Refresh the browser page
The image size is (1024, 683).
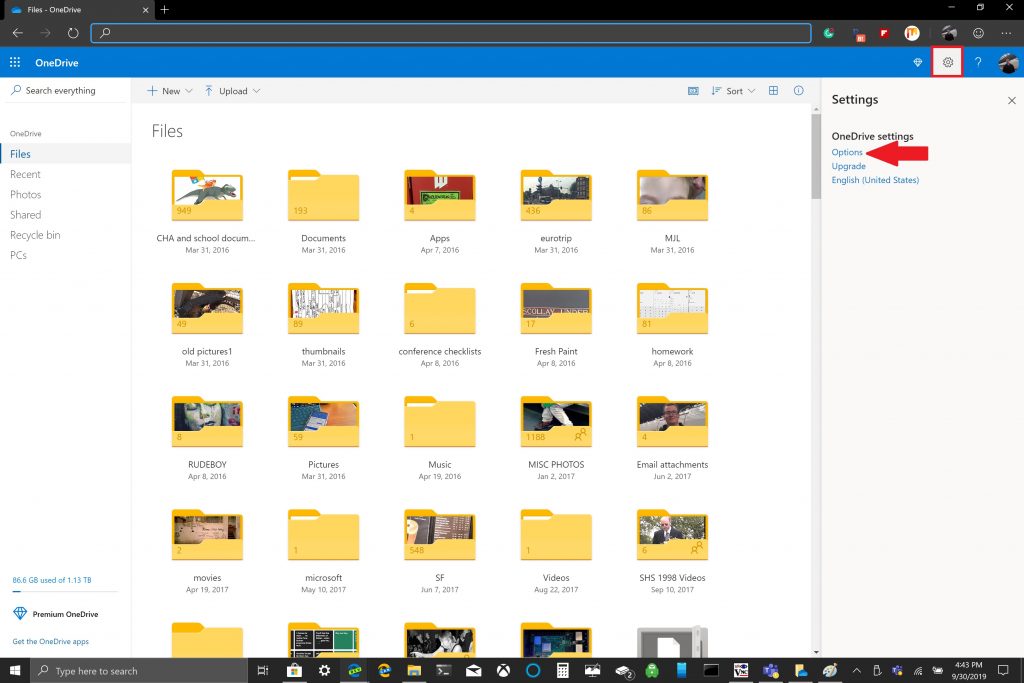point(72,33)
